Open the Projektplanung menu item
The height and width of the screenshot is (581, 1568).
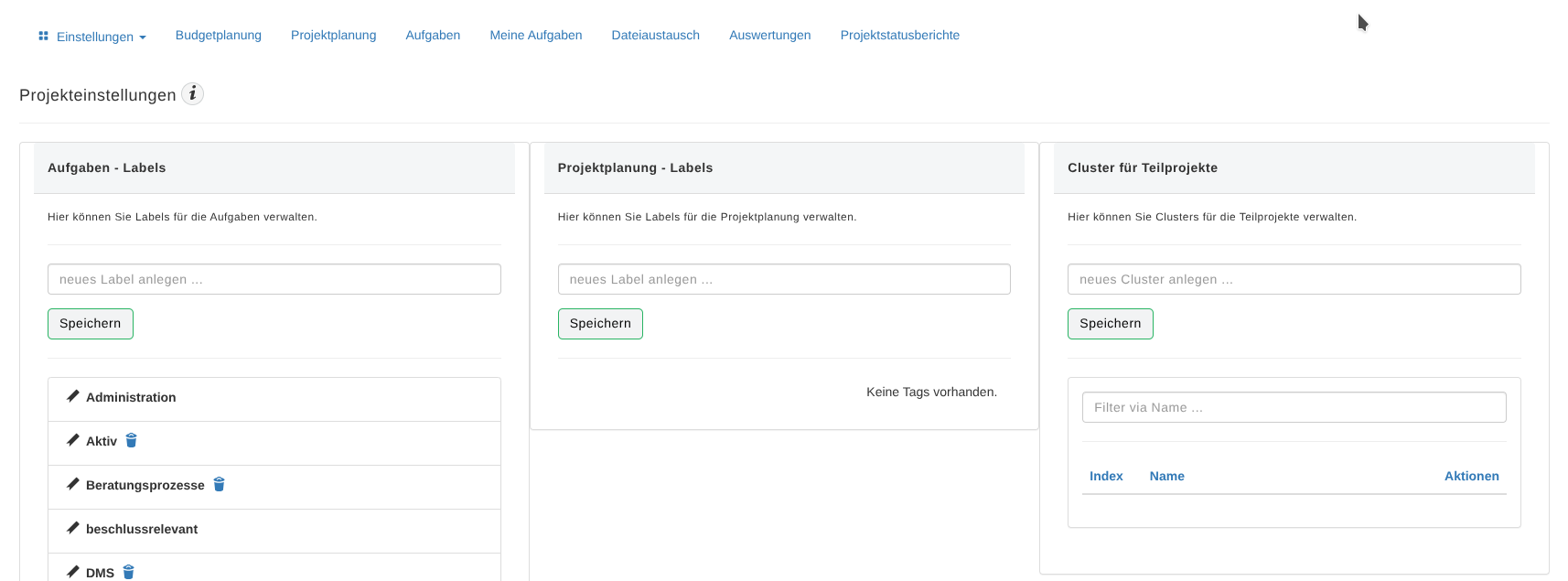point(333,35)
